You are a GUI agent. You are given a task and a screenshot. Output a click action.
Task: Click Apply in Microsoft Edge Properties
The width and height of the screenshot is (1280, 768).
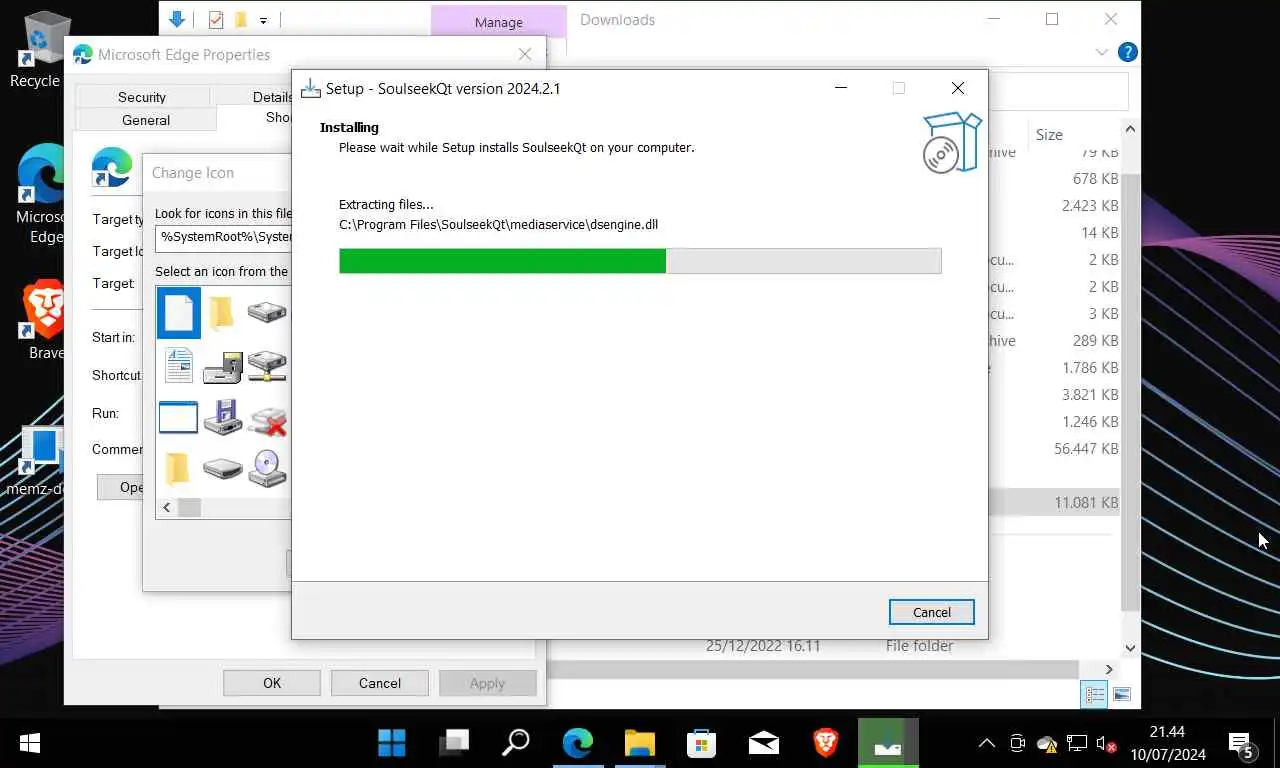(x=487, y=683)
